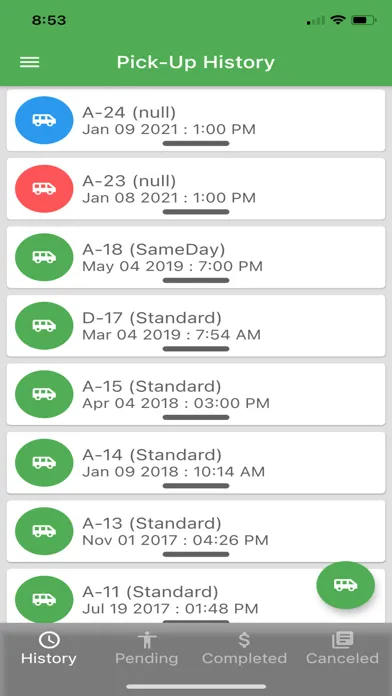The image size is (392, 696).
Task: Open the hamburger menu
Action: pyautogui.click(x=30, y=62)
